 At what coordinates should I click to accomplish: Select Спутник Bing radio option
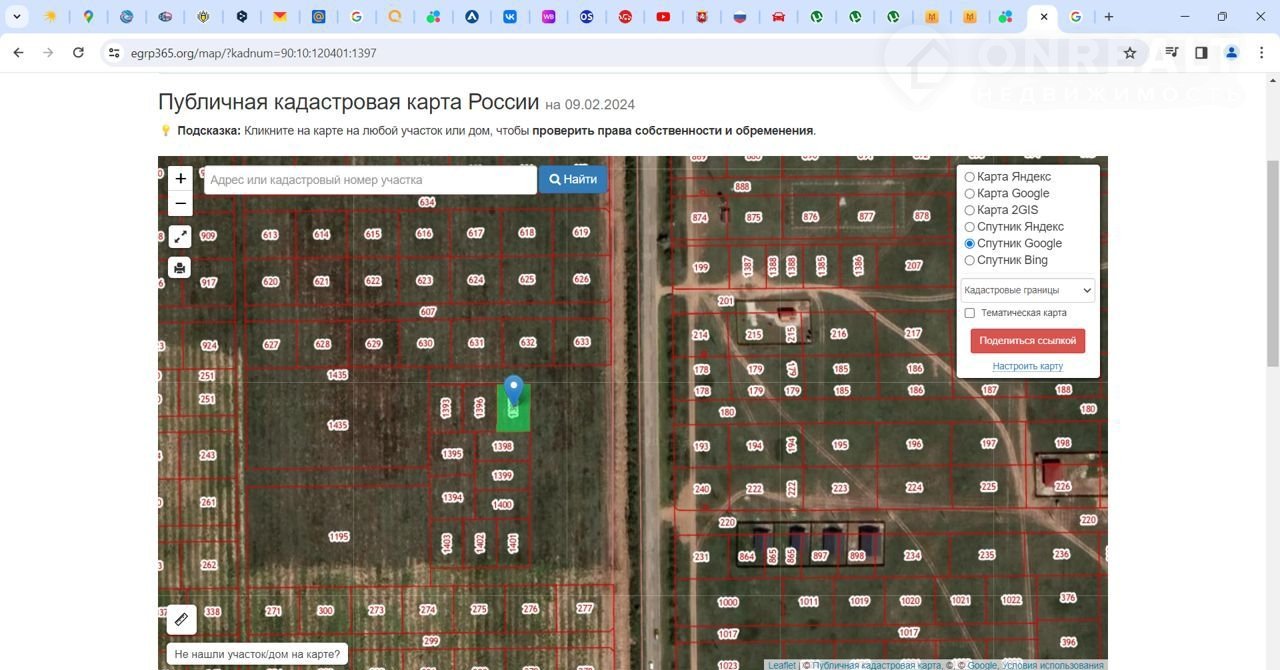pos(969,260)
